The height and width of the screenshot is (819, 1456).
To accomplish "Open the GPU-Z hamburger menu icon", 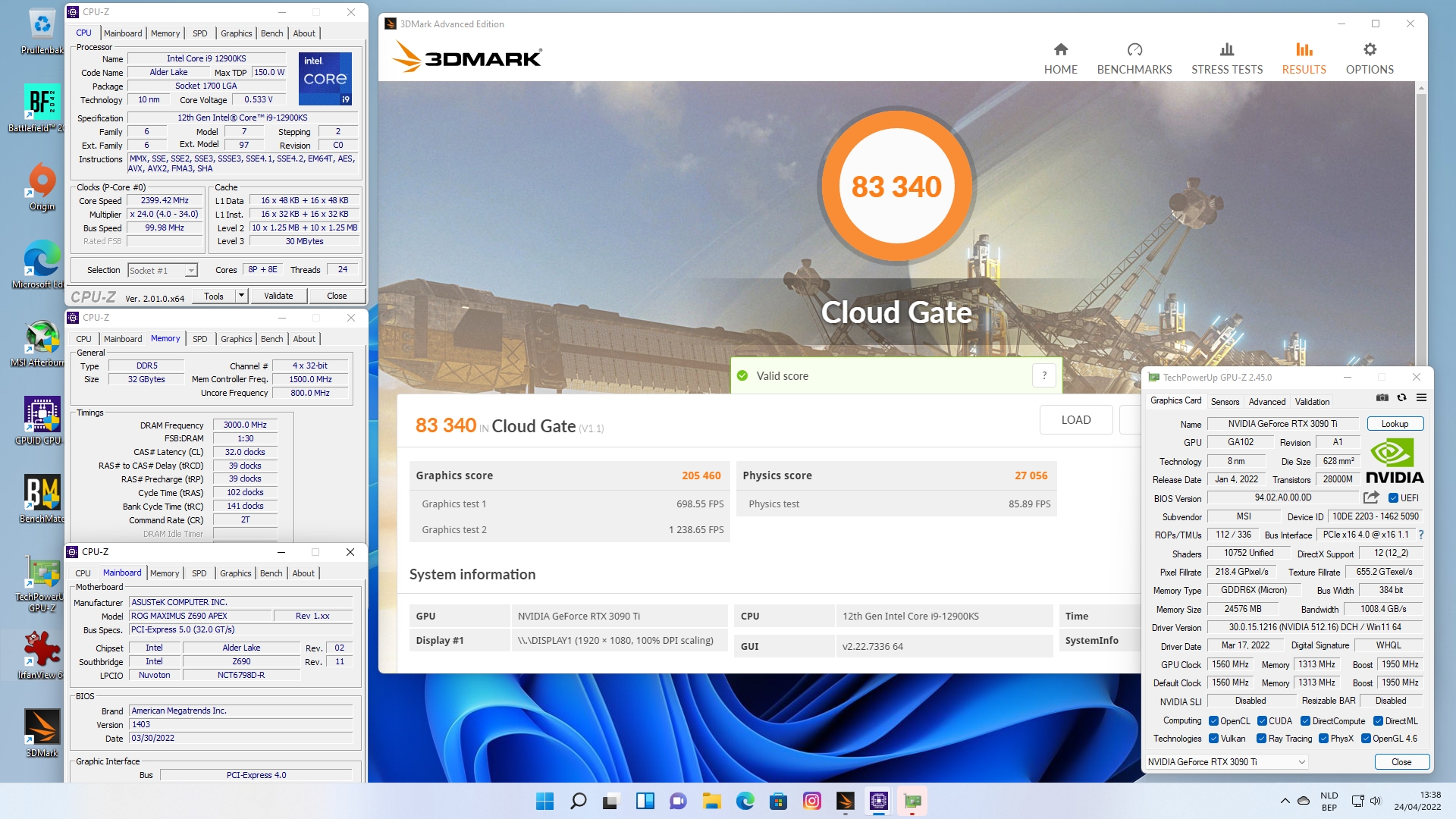I will 1421,397.
